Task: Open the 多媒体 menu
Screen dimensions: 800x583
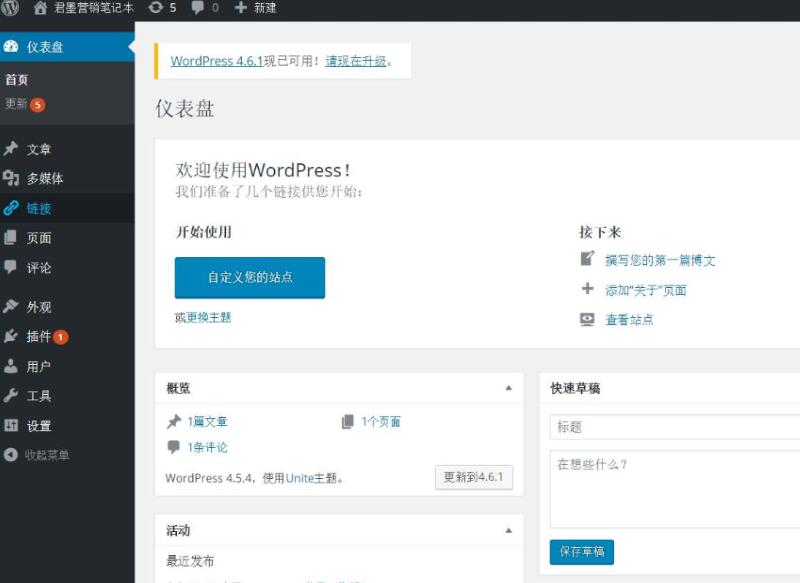Action: coord(45,179)
